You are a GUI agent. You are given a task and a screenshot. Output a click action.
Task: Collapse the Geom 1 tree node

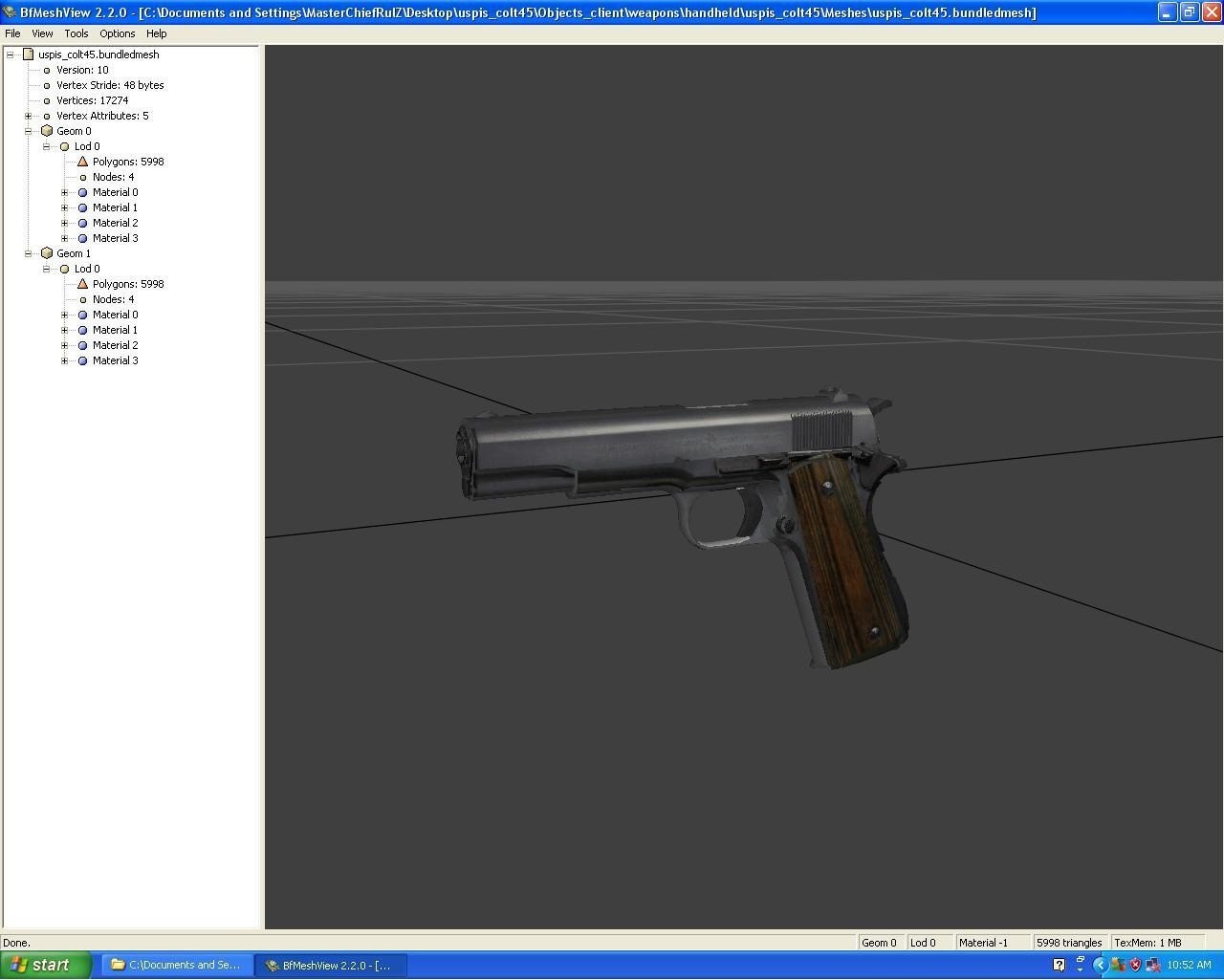(x=29, y=253)
